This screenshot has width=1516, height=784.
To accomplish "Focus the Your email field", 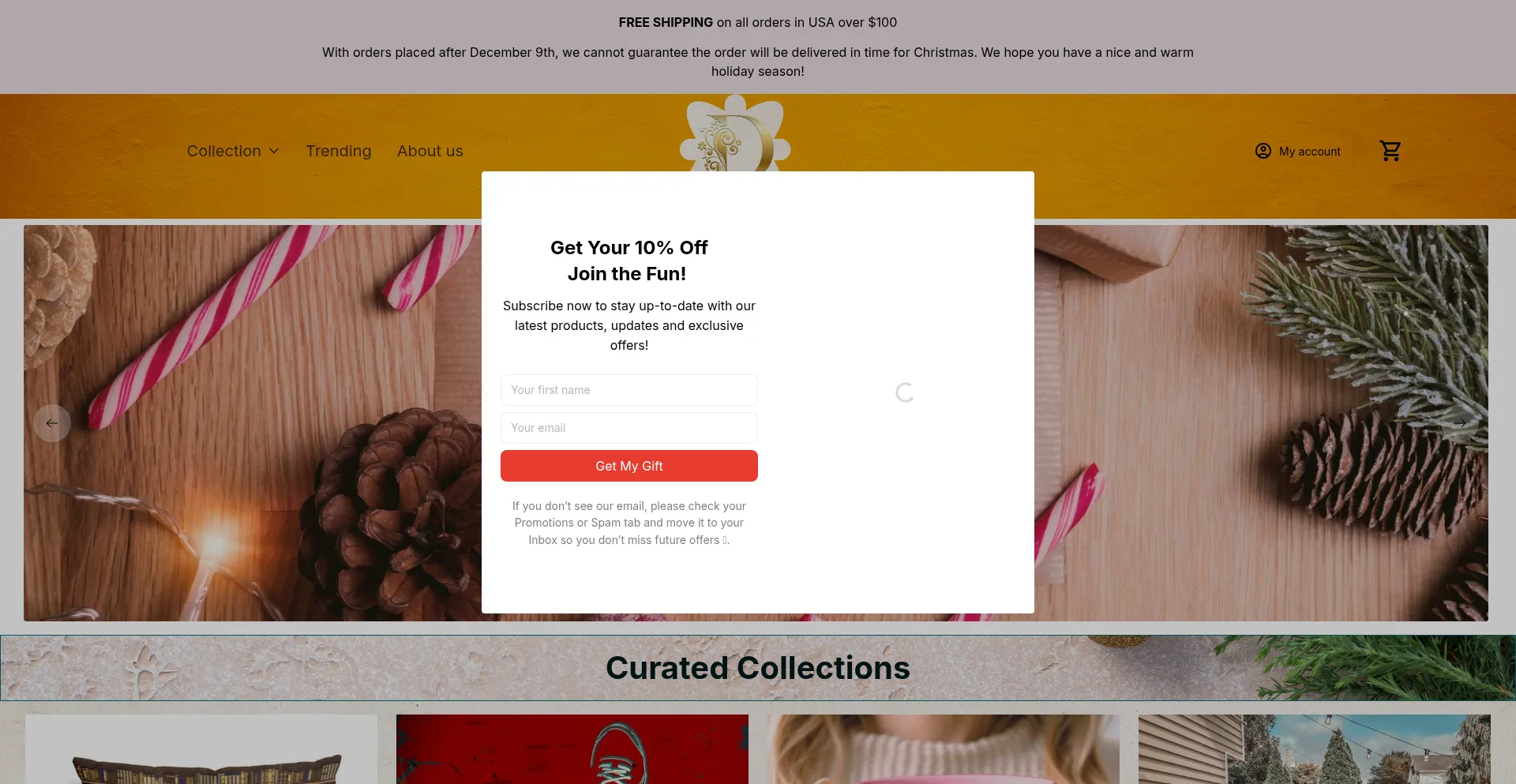I will tap(629, 428).
